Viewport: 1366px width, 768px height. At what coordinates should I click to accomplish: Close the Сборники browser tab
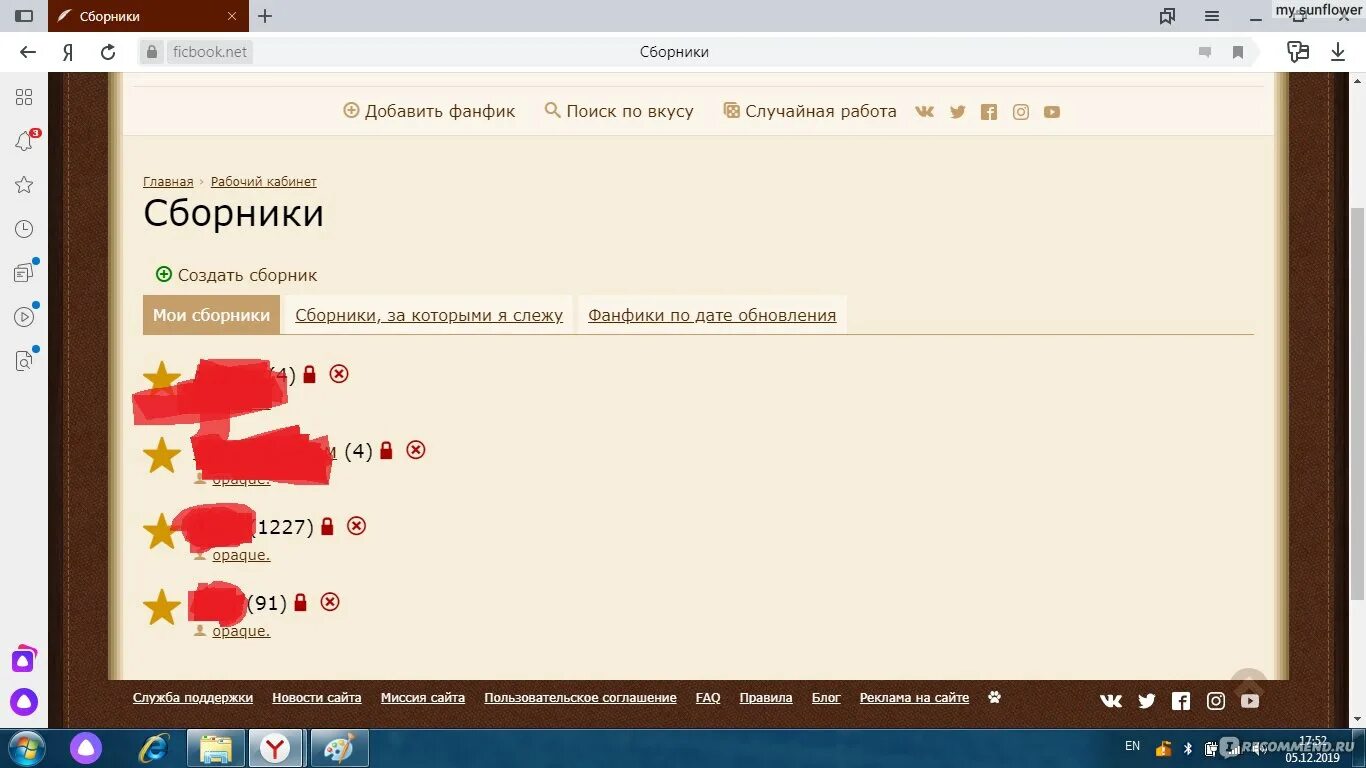coord(232,16)
